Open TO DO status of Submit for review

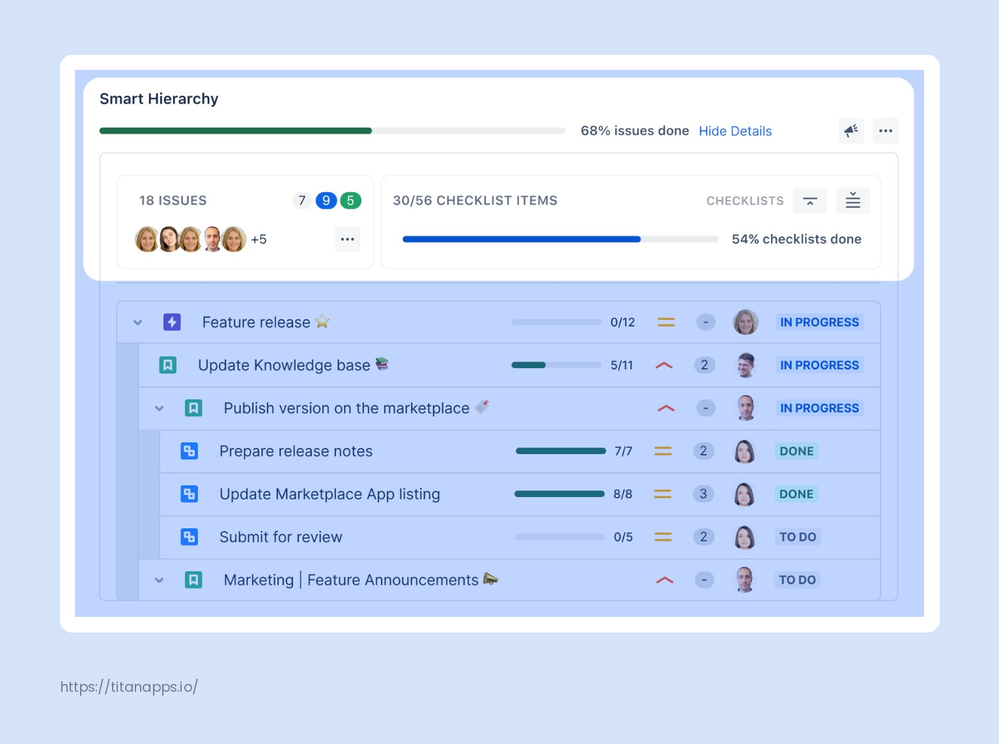(x=798, y=537)
